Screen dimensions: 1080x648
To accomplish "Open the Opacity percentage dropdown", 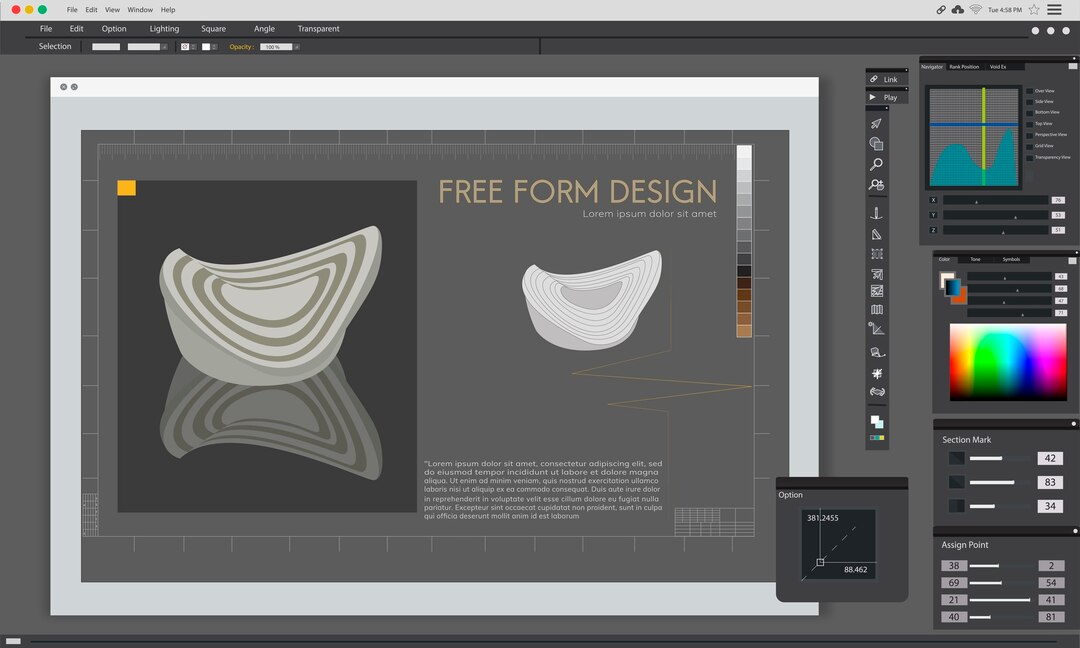I will (x=296, y=47).
